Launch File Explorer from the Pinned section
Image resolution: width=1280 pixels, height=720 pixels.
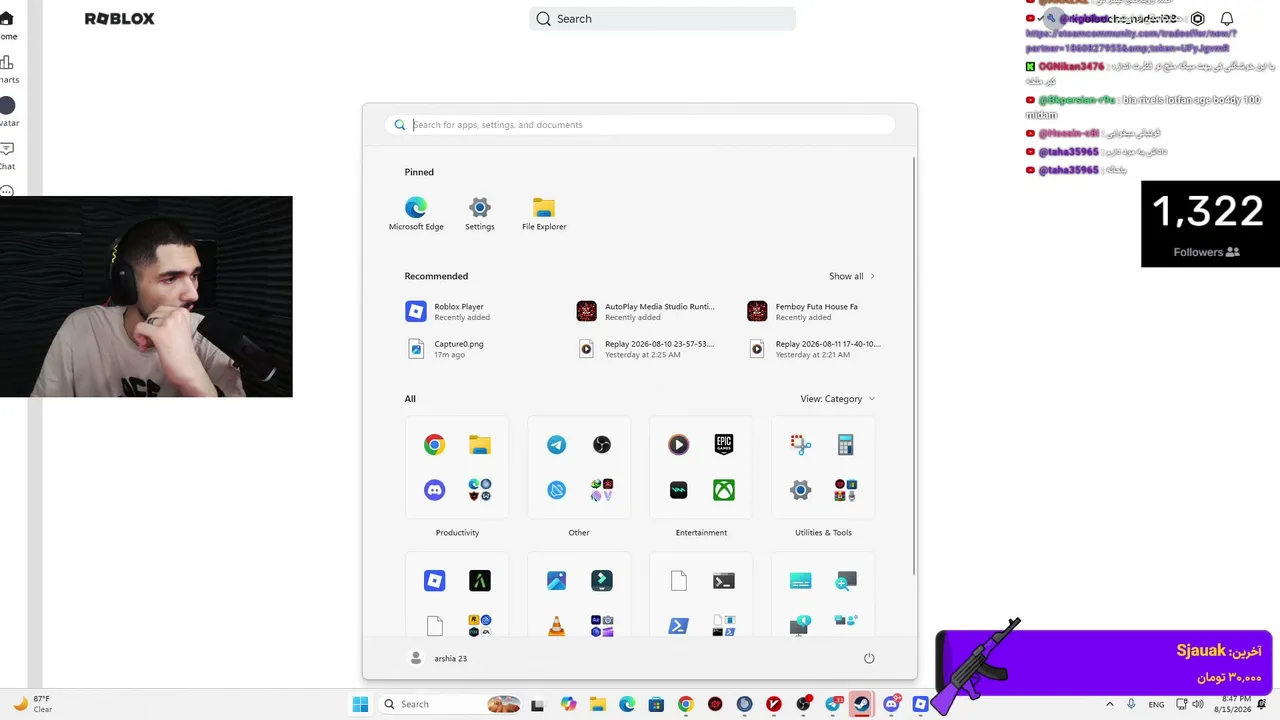tap(544, 213)
